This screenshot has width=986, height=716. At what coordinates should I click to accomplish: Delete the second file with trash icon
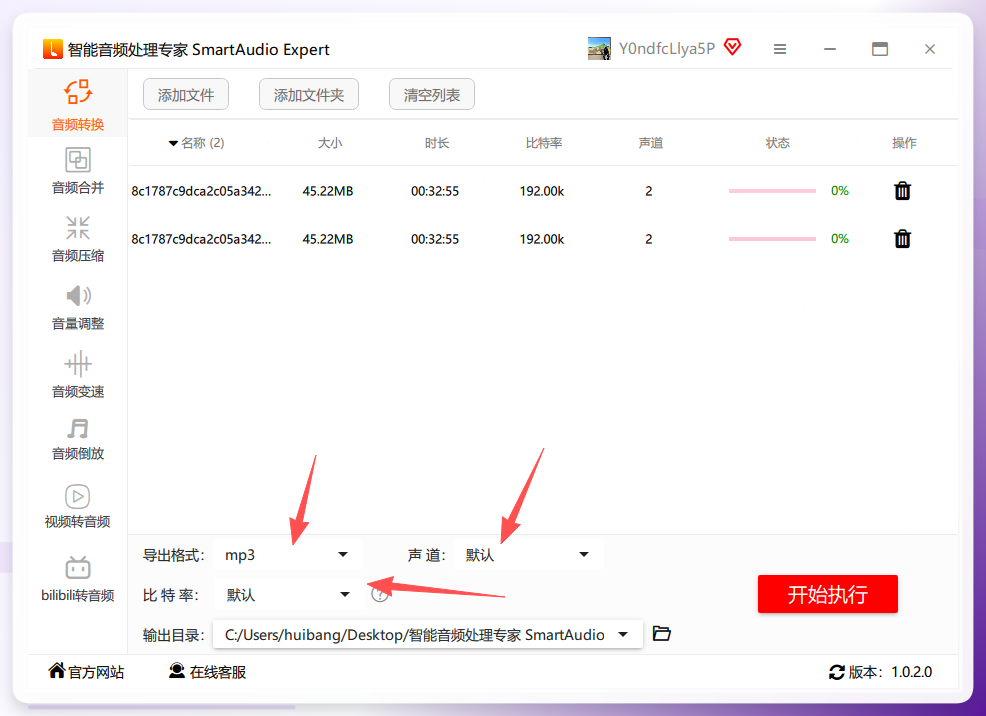pos(902,239)
